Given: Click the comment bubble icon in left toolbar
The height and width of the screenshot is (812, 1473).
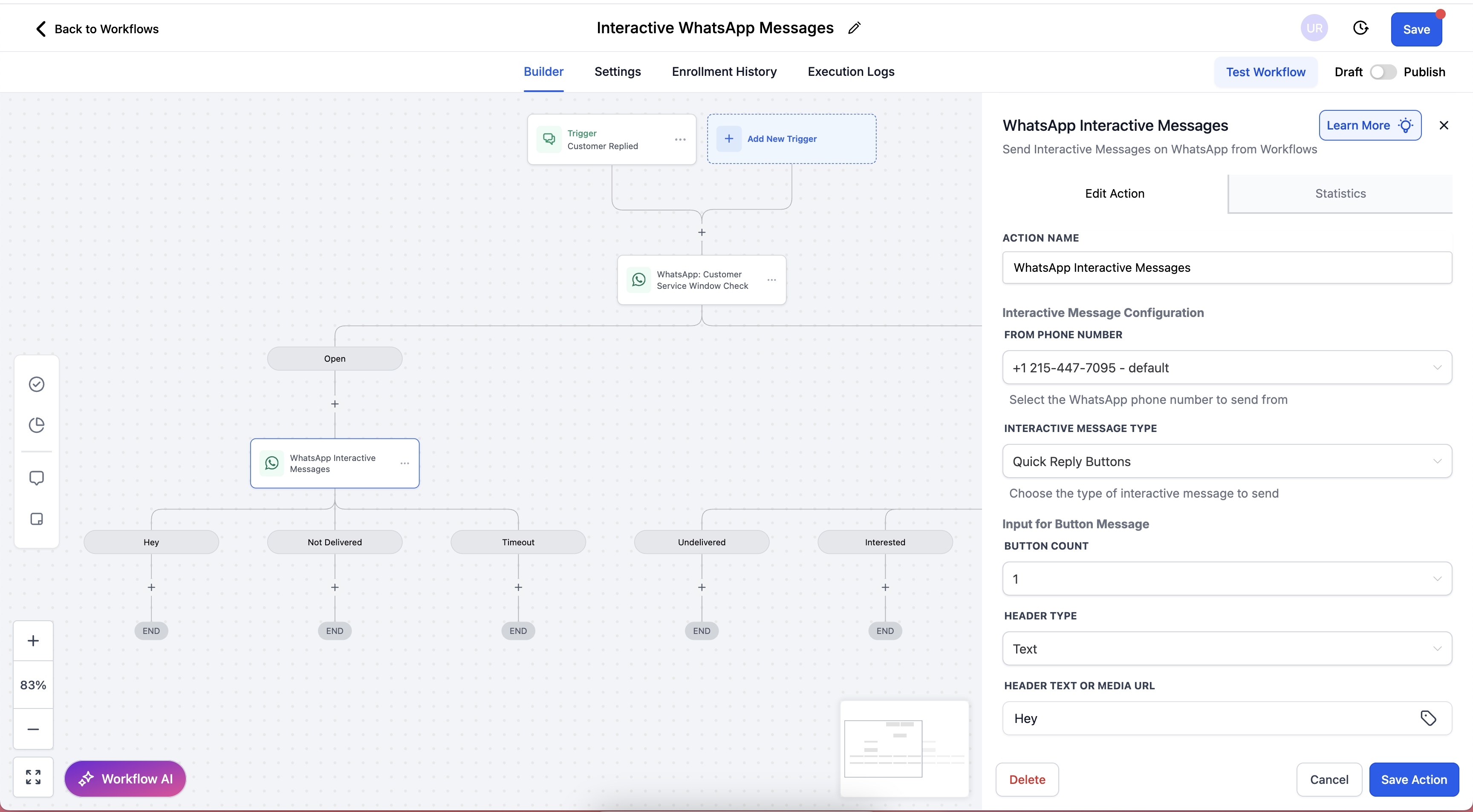Looking at the screenshot, I should click(37, 478).
